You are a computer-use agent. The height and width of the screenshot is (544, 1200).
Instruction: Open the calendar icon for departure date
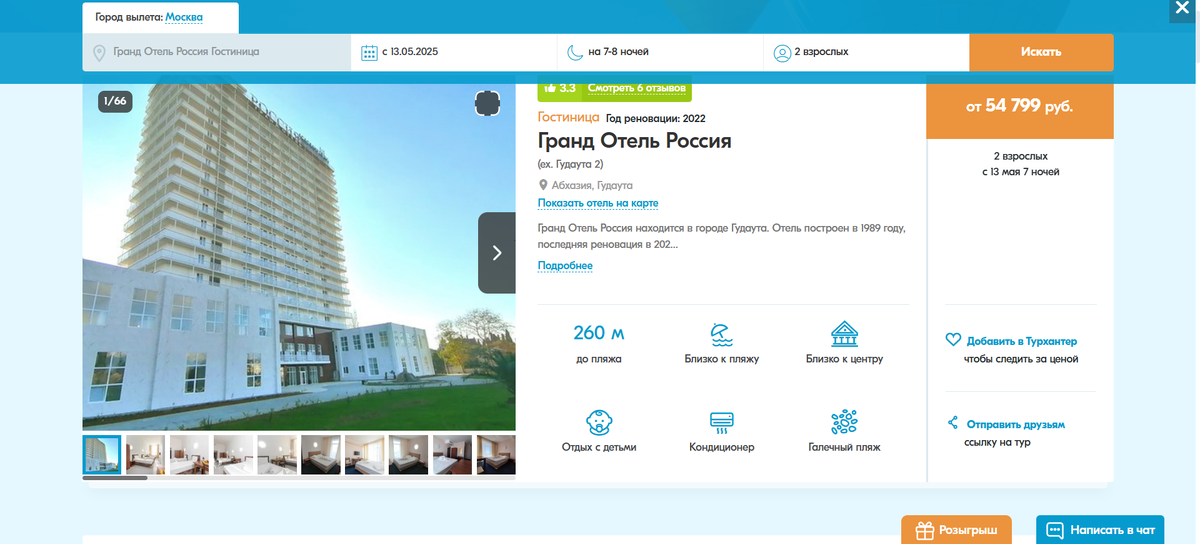click(369, 52)
